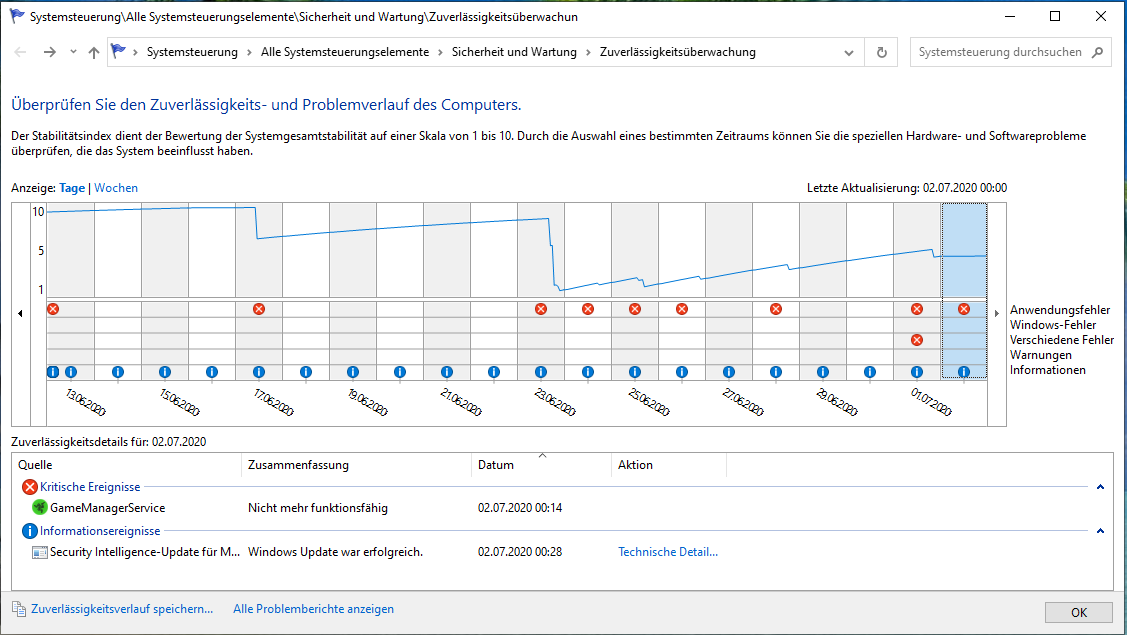Go back with the navigation arrow
Screen dimensions: 1127x635
coord(20,52)
